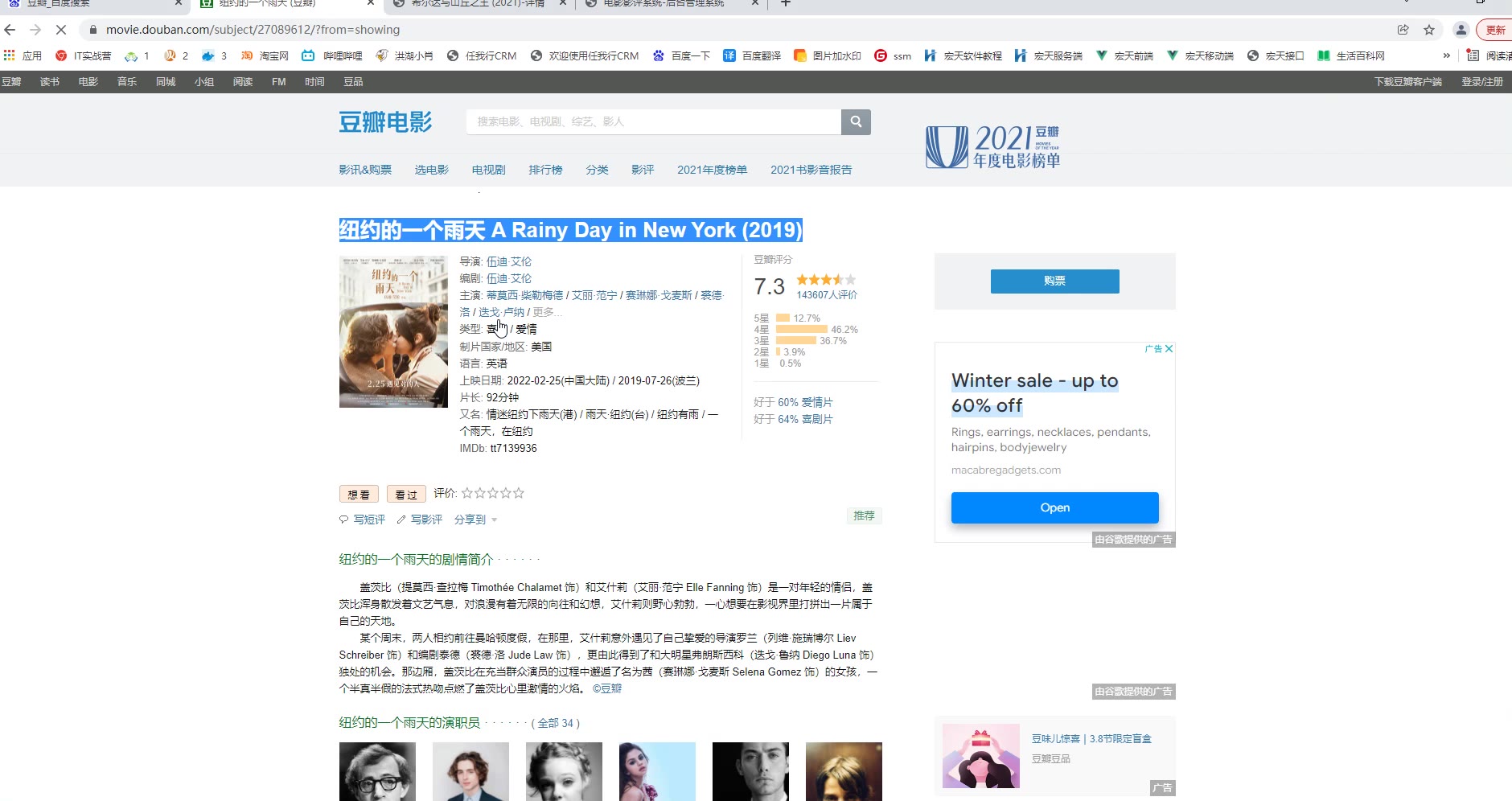1512x801 pixels.
Task: Click the bookmark star icon
Action: 1429,30
